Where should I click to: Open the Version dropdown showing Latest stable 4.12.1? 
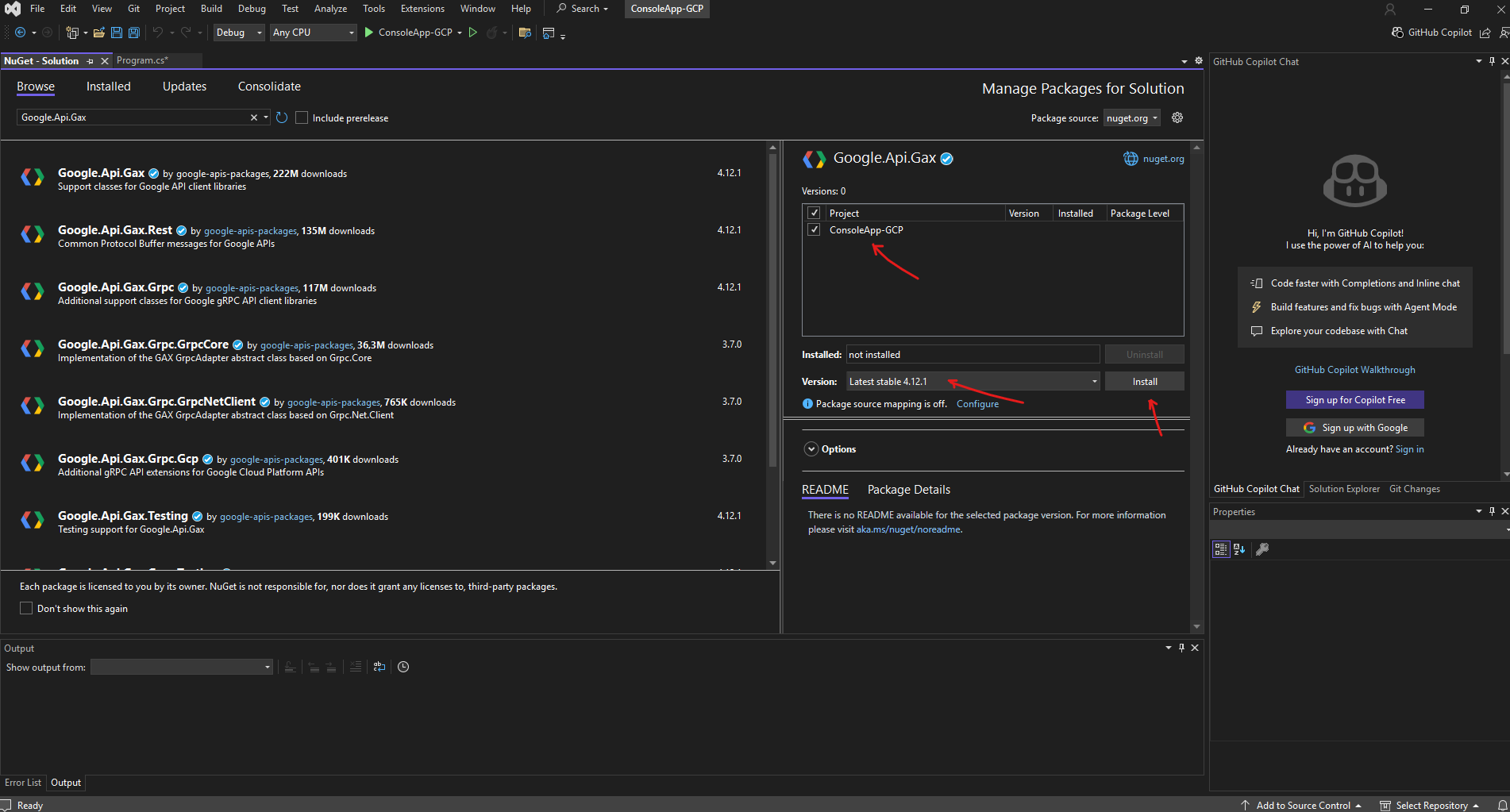pos(973,382)
